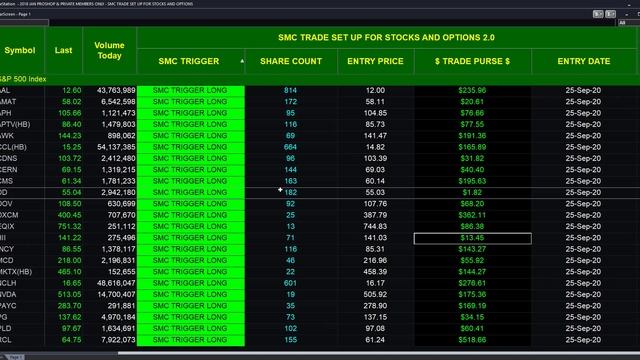The width and height of the screenshot is (640, 360).
Task: Switch to the Page 1 tab at bottom
Action: [15, 357]
